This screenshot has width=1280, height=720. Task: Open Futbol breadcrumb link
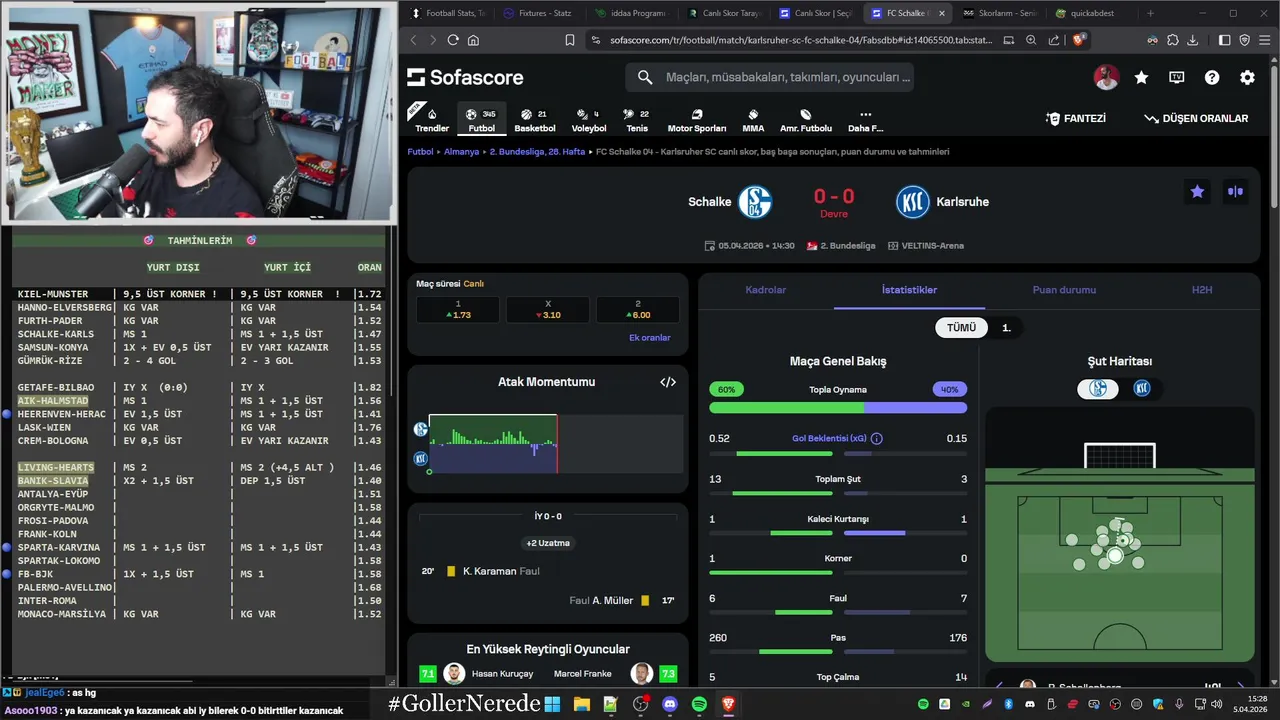click(420, 152)
